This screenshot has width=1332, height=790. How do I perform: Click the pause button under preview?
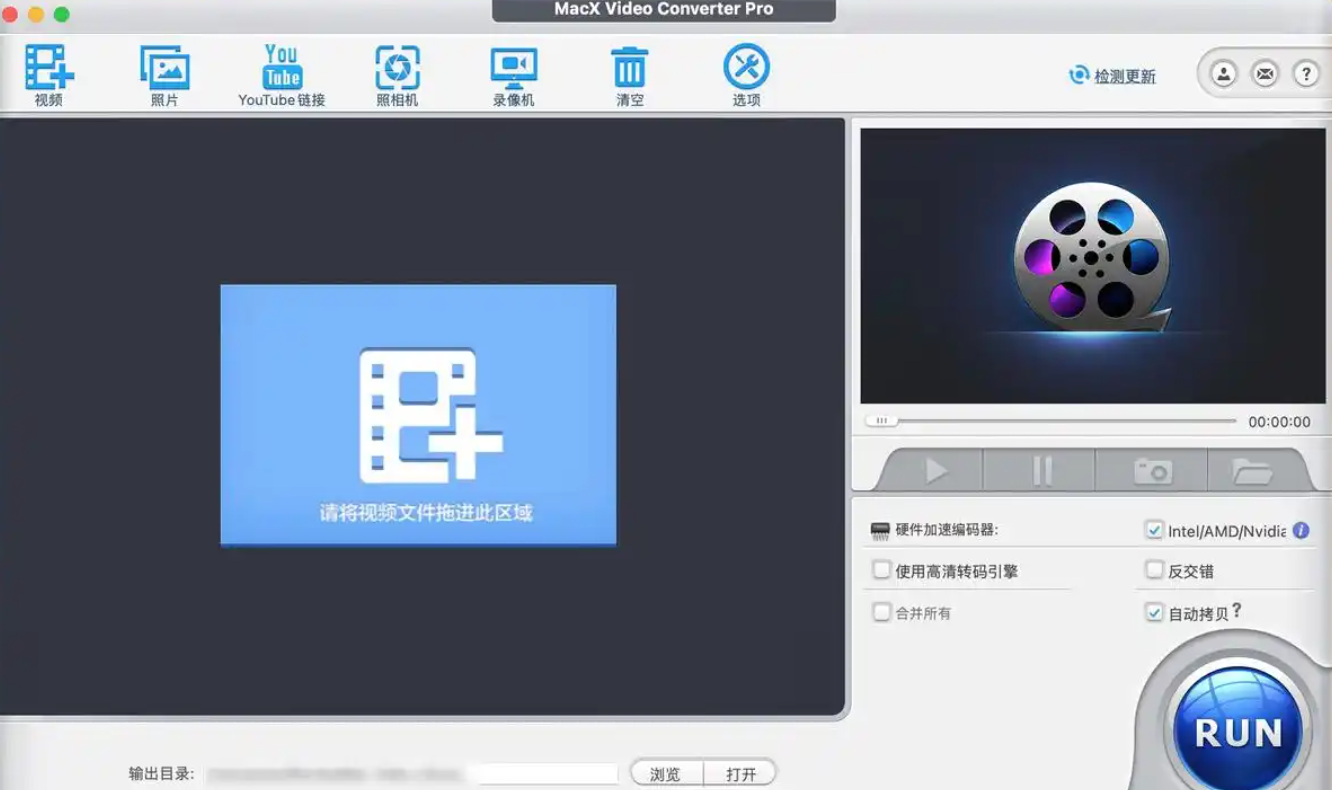[1041, 470]
